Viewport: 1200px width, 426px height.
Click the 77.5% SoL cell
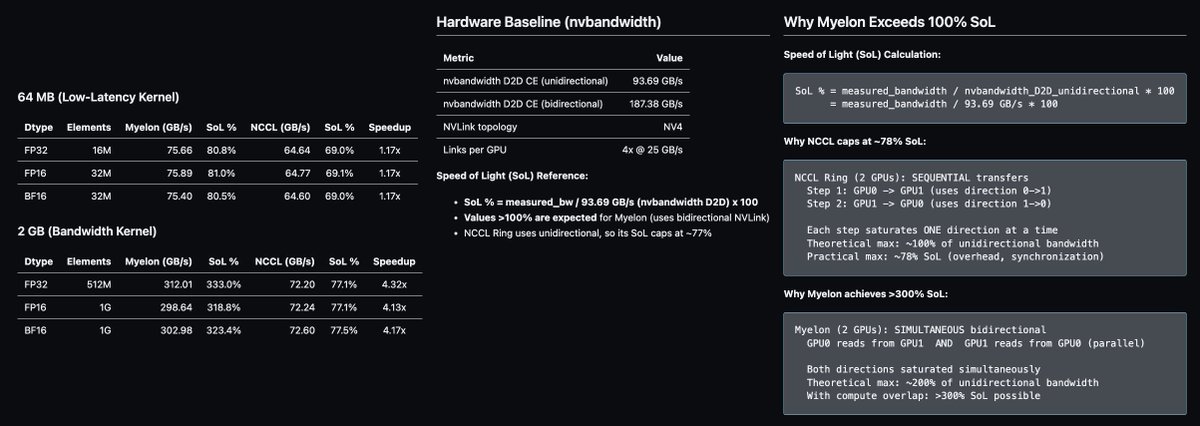(x=340, y=329)
